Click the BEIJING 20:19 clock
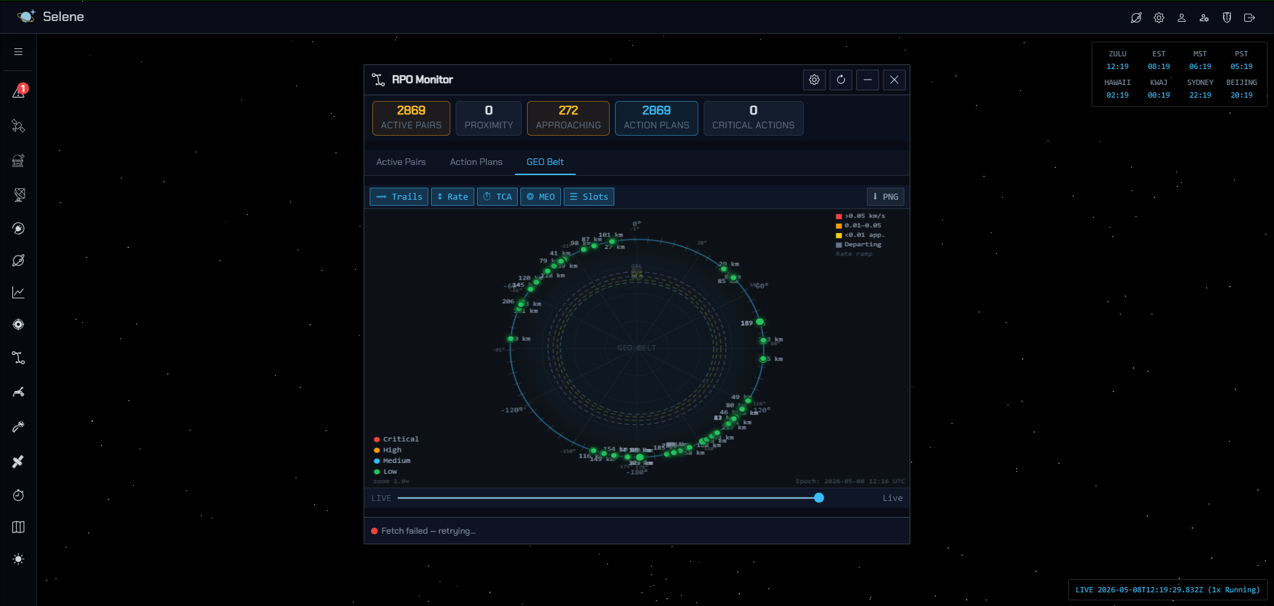This screenshot has height=606, width=1274. (x=1241, y=89)
